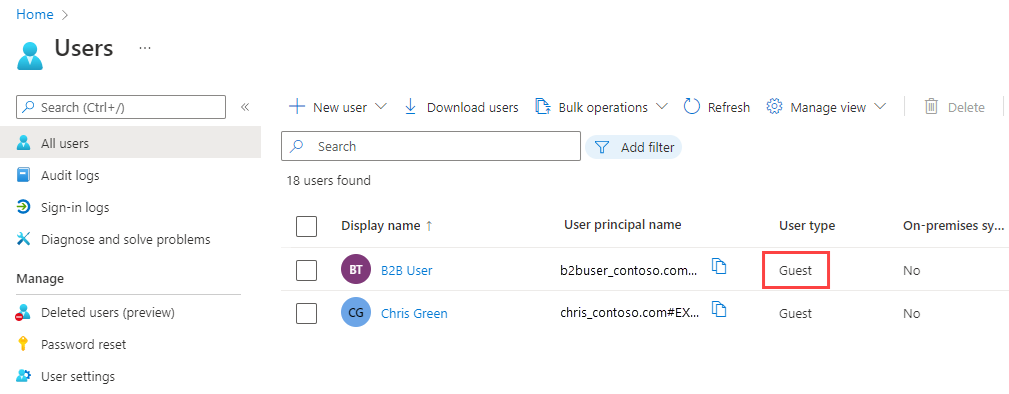Check the Chris Green row checkbox
Screen dimensions: 1009x394
pos(306,314)
